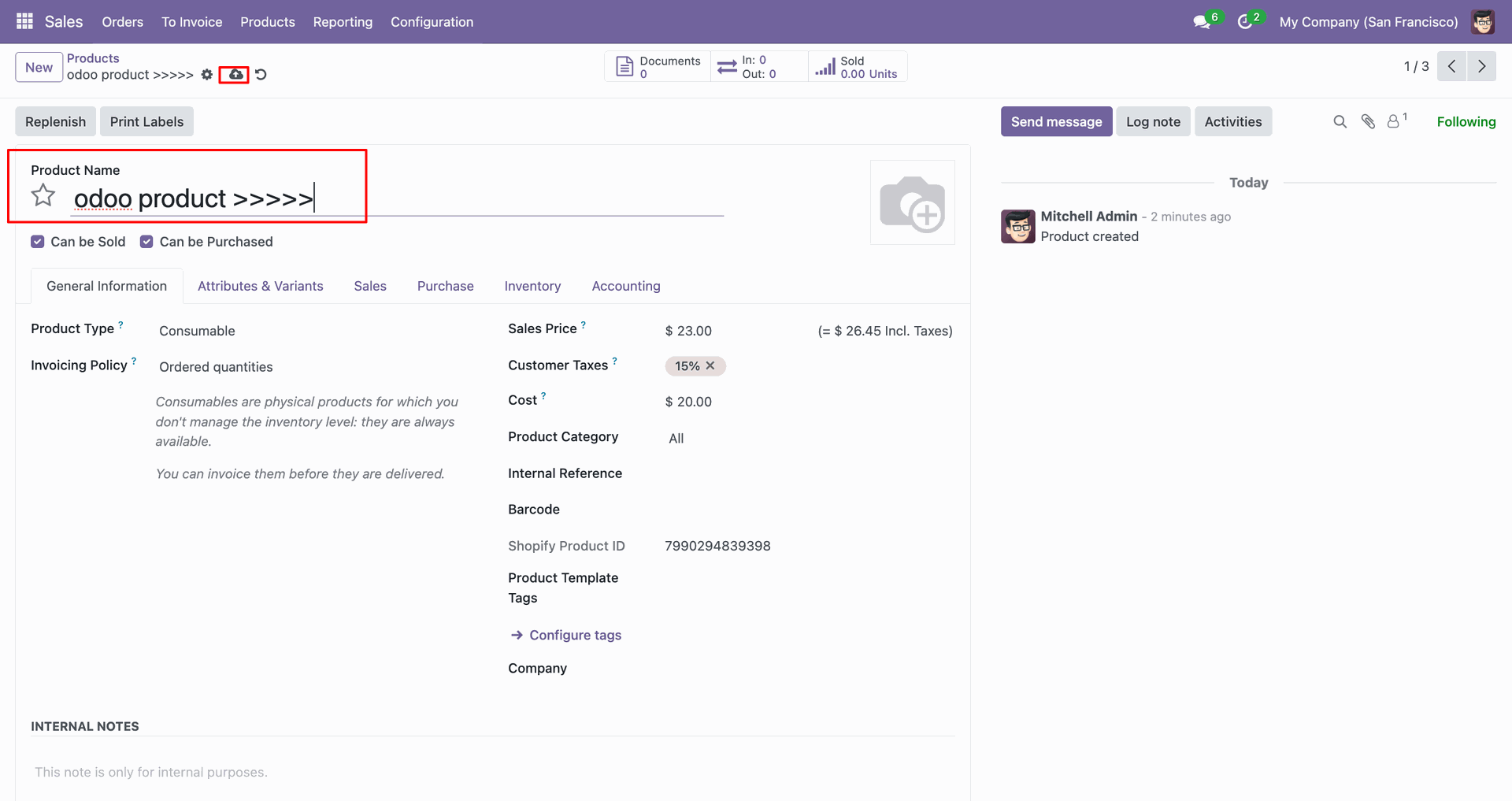Click the Send message button
The width and height of the screenshot is (1512, 801).
[x=1056, y=121]
